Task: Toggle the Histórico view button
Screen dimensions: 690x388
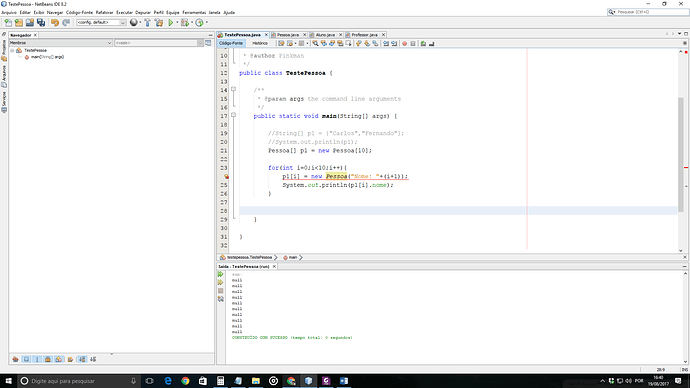Action: (x=260, y=44)
